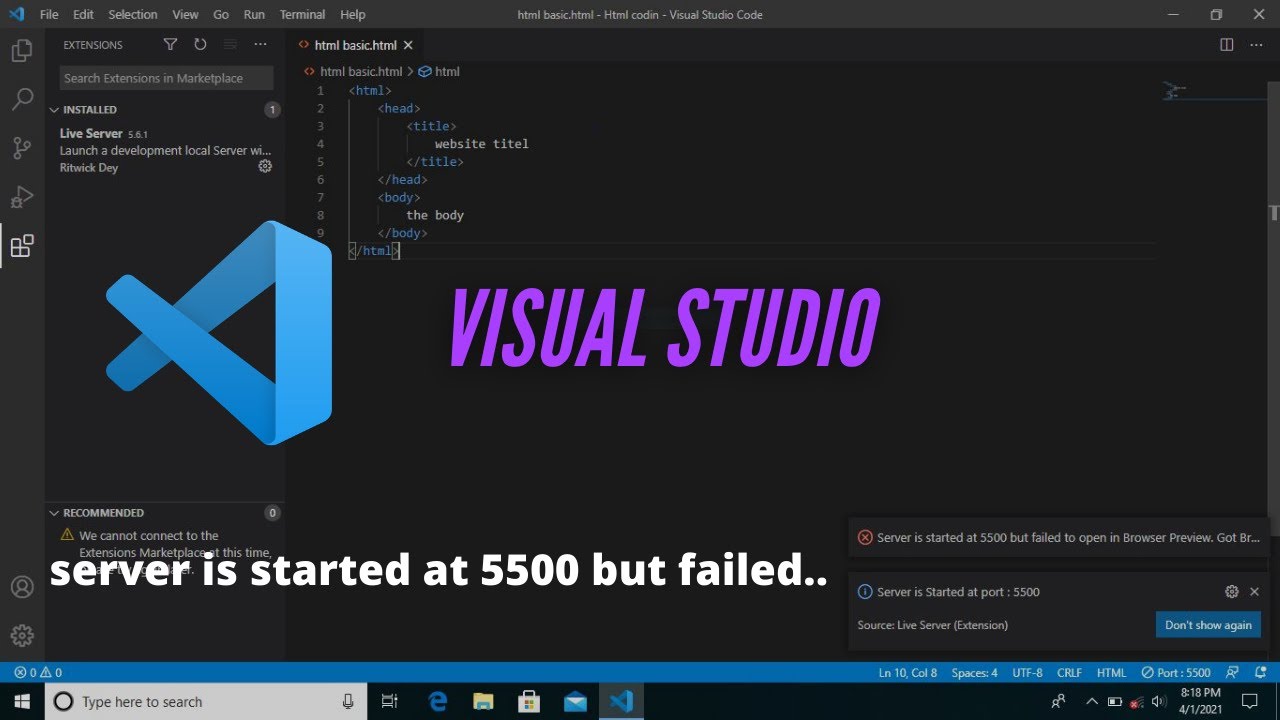
Task: Select the html basic.html editor tab
Action: [x=355, y=45]
